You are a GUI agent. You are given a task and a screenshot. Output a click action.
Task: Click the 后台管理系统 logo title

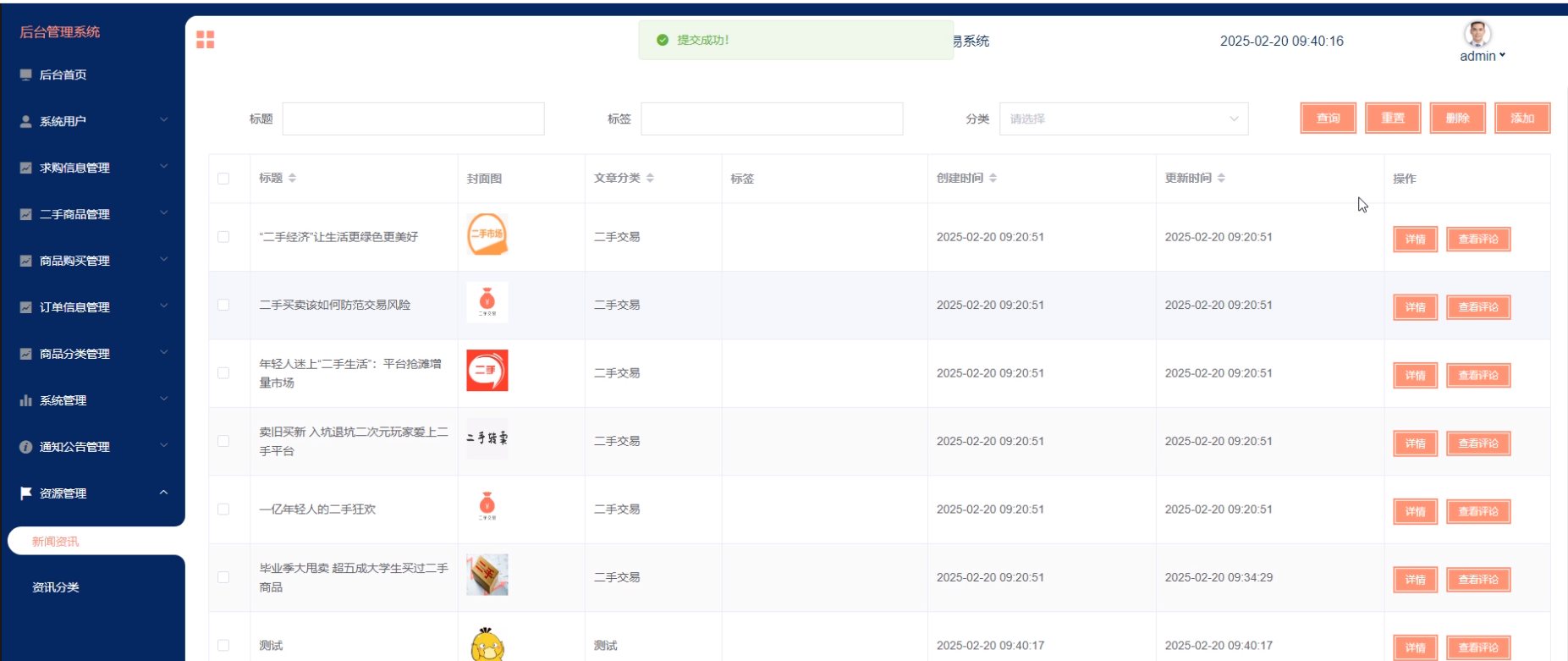tap(60, 32)
